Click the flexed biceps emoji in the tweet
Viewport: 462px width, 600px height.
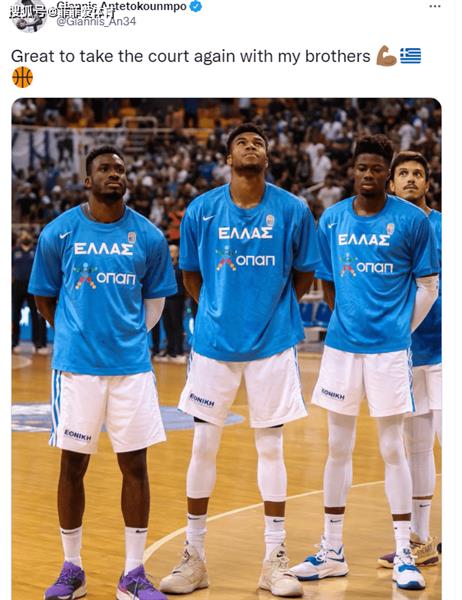(386, 56)
